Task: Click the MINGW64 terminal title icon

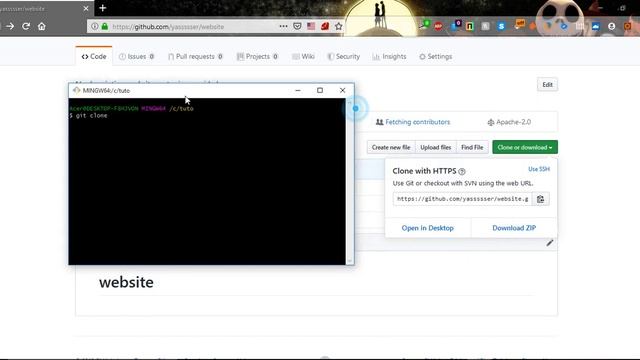Action: point(76,90)
